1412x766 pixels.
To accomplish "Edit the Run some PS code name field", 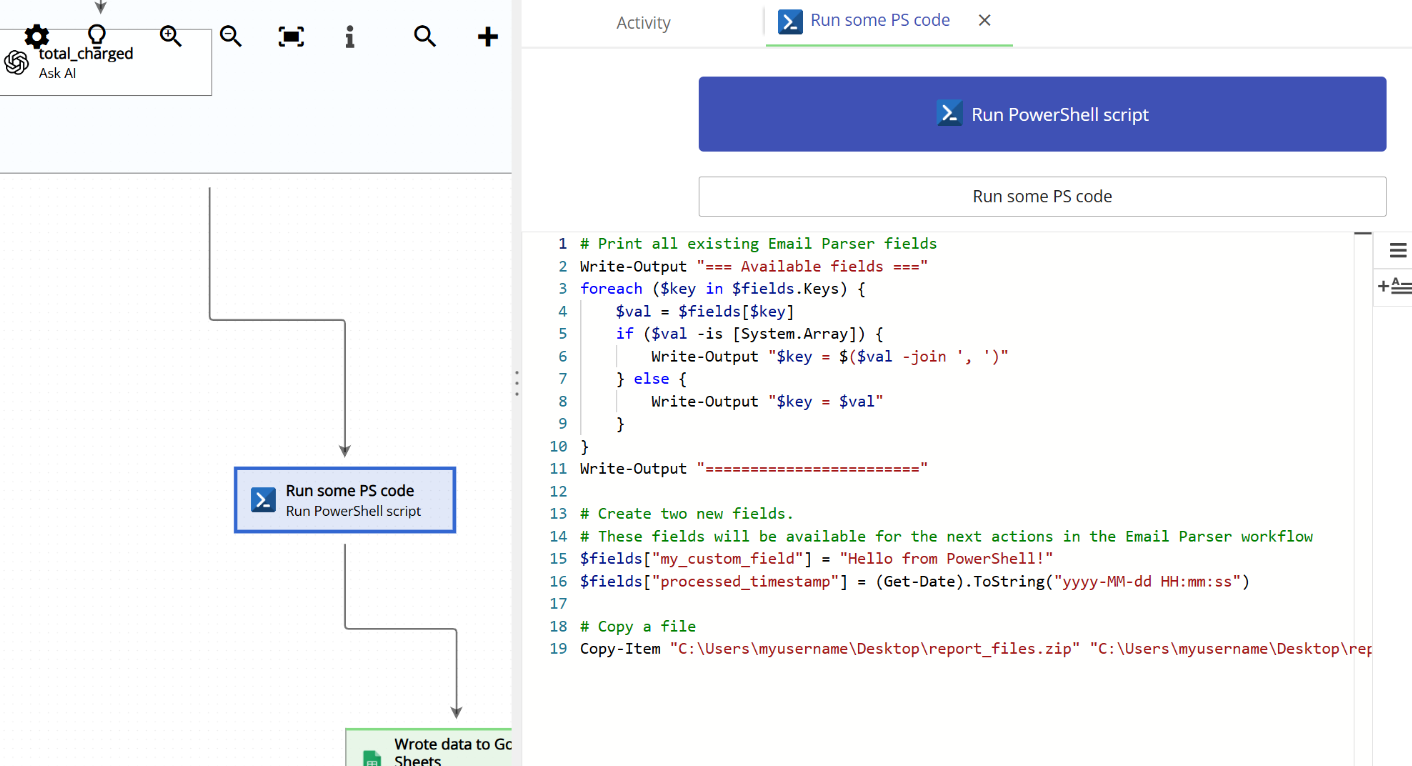I will [x=1042, y=196].
